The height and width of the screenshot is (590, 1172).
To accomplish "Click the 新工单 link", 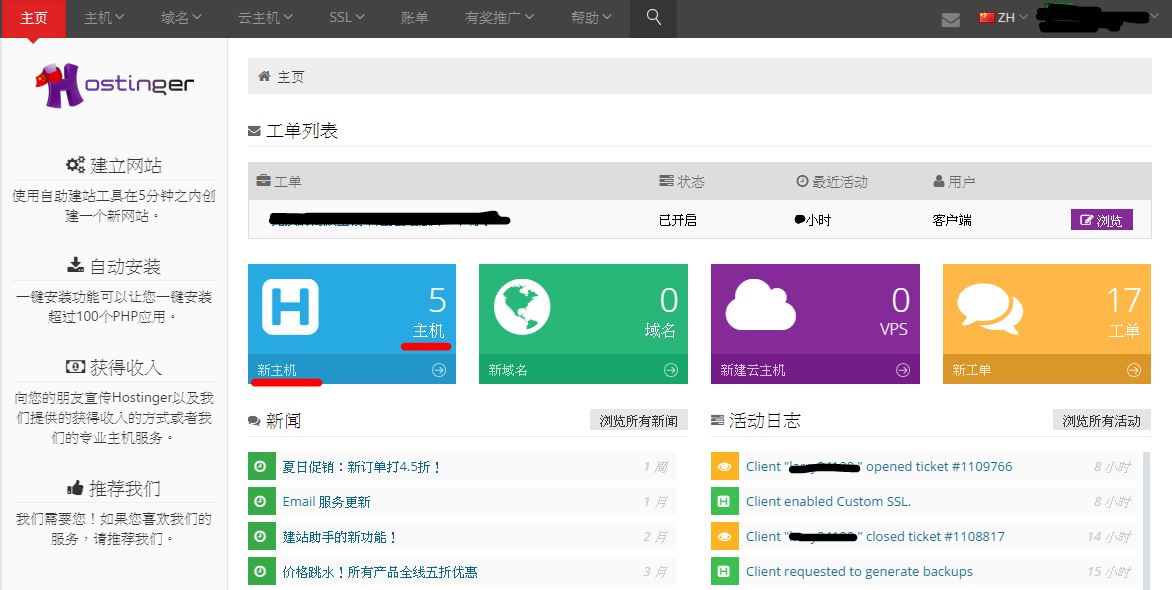I will (x=972, y=370).
